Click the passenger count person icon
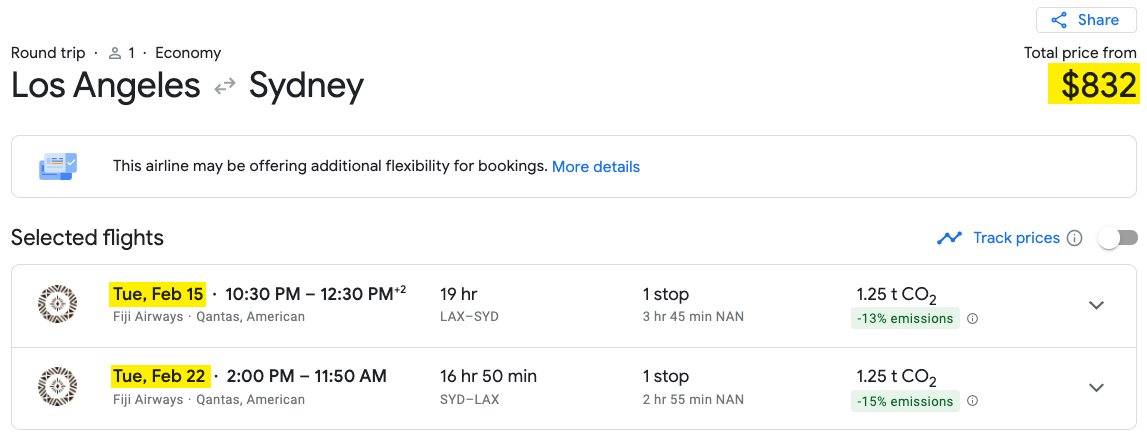1147x433 pixels. 115,53
